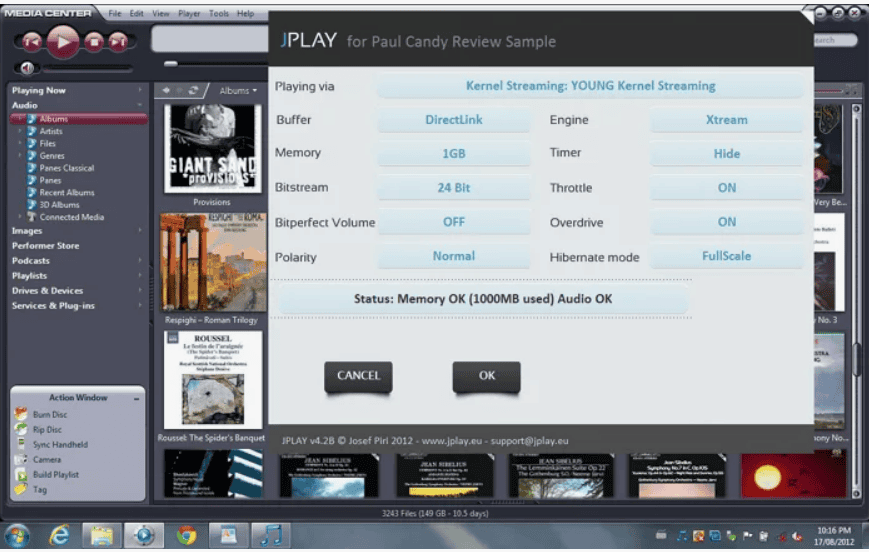Expand the Podcasts section

[x=140, y=260]
